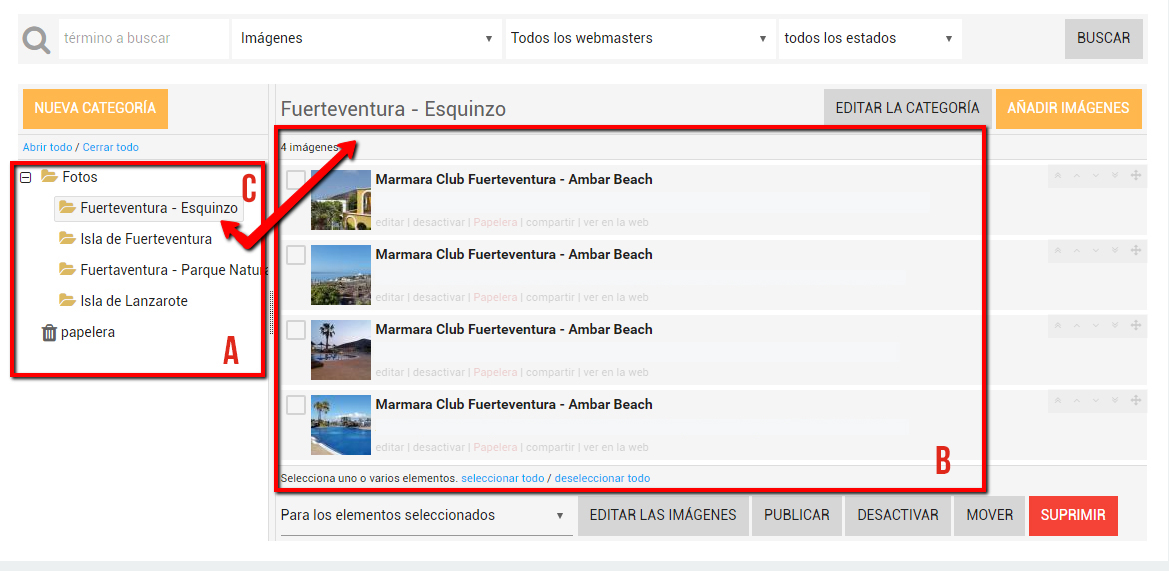
Task: Click the deseleccionar todo link
Action: click(602, 478)
